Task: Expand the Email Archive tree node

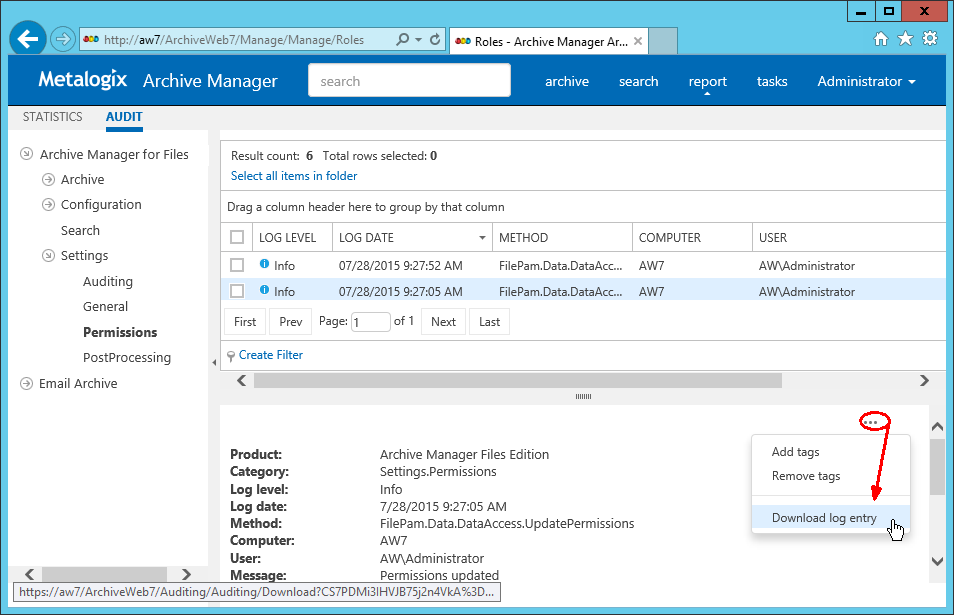Action: click(x=26, y=384)
